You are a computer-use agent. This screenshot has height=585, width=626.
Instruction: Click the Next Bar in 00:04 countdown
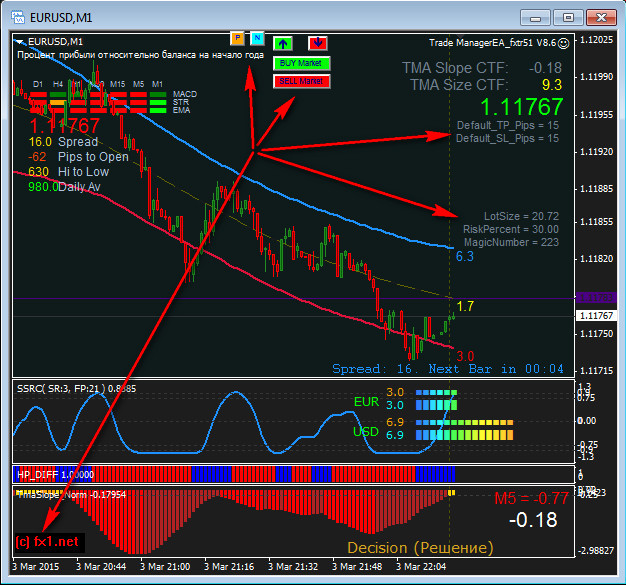pyautogui.click(x=496, y=369)
